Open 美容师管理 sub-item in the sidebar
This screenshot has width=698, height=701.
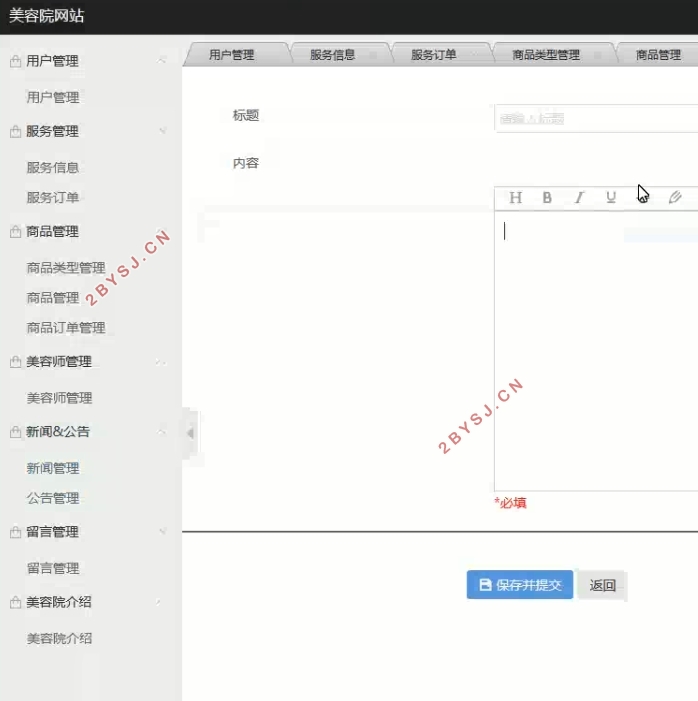[59, 398]
